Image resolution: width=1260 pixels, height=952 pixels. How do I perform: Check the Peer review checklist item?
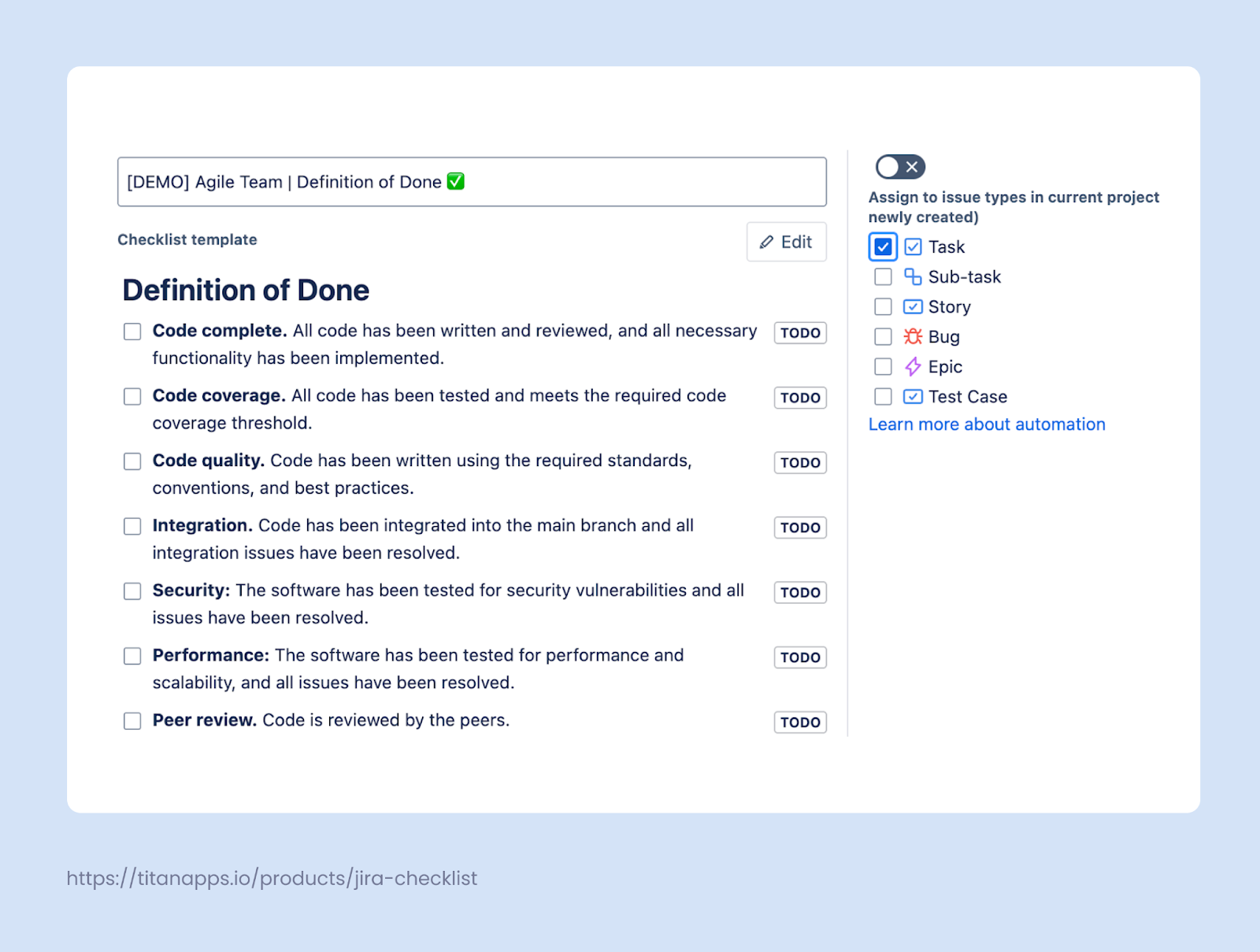click(x=132, y=720)
